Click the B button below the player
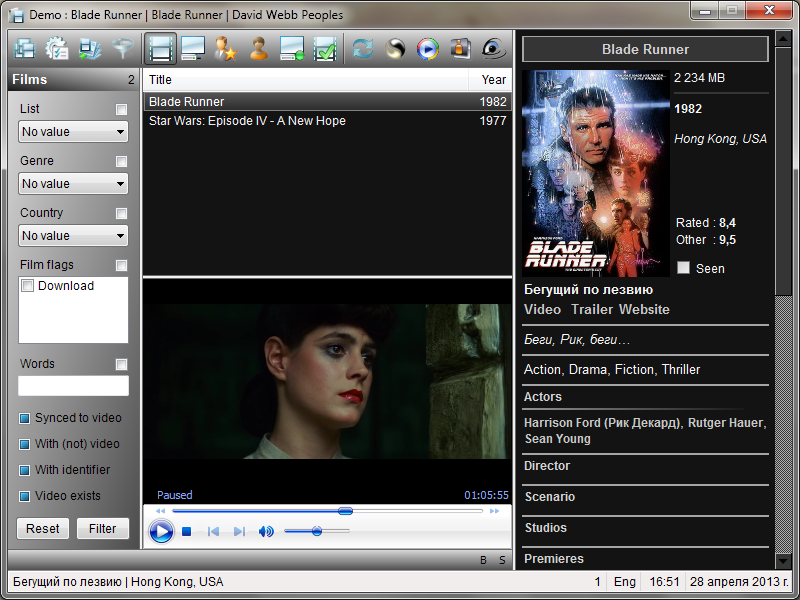The image size is (800, 600). [x=483, y=560]
